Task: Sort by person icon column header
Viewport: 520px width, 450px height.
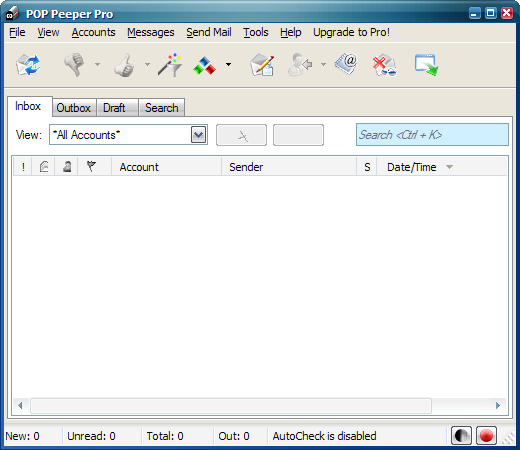Action: 67,167
